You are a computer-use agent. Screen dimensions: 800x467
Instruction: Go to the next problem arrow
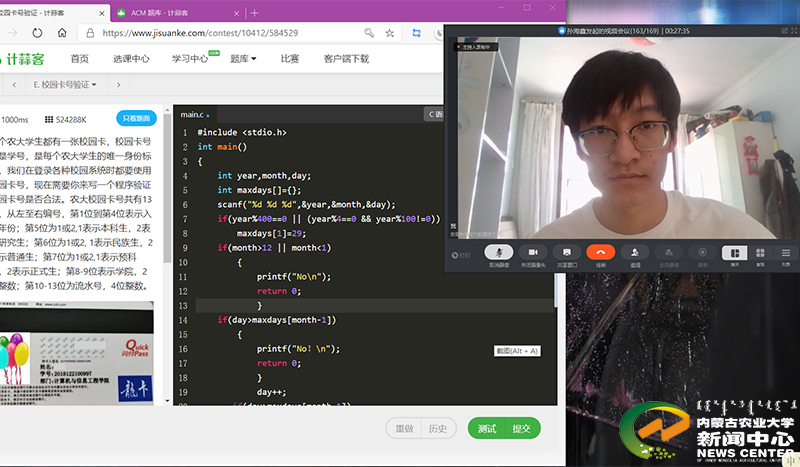[x=118, y=85]
